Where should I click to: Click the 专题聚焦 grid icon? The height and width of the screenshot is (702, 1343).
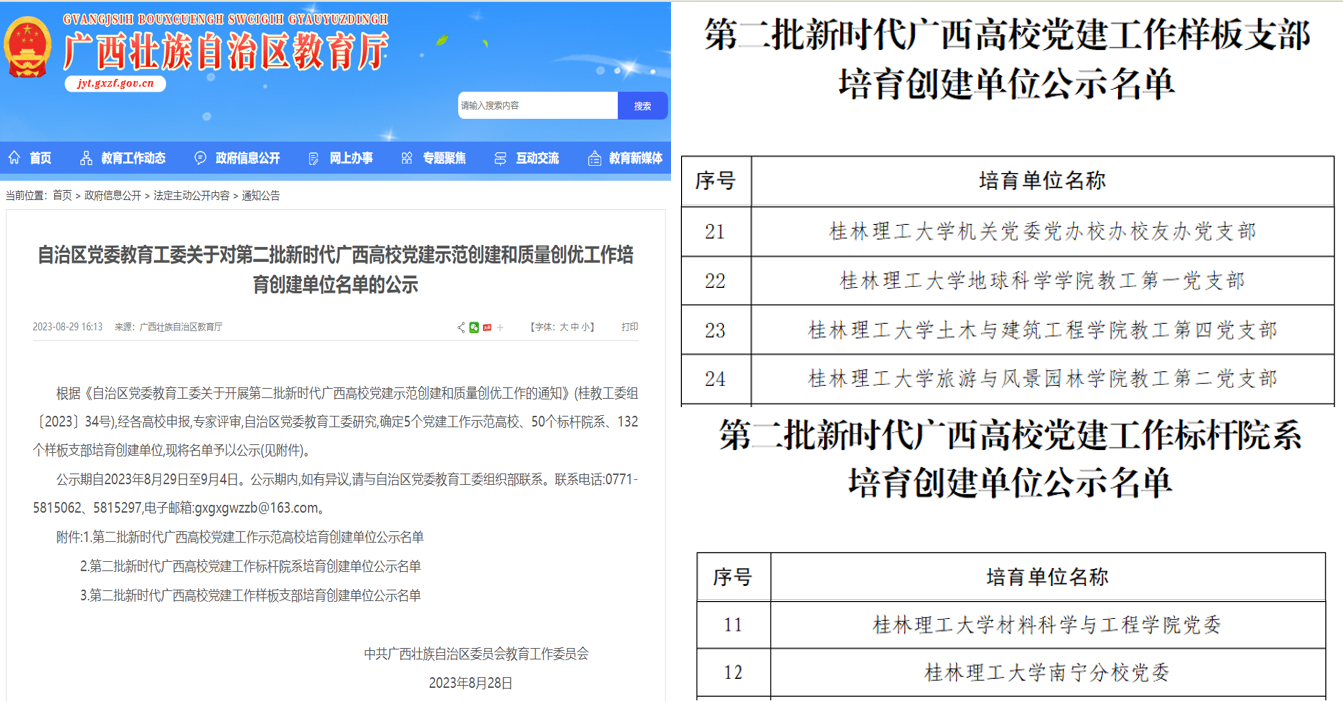[x=406, y=158]
